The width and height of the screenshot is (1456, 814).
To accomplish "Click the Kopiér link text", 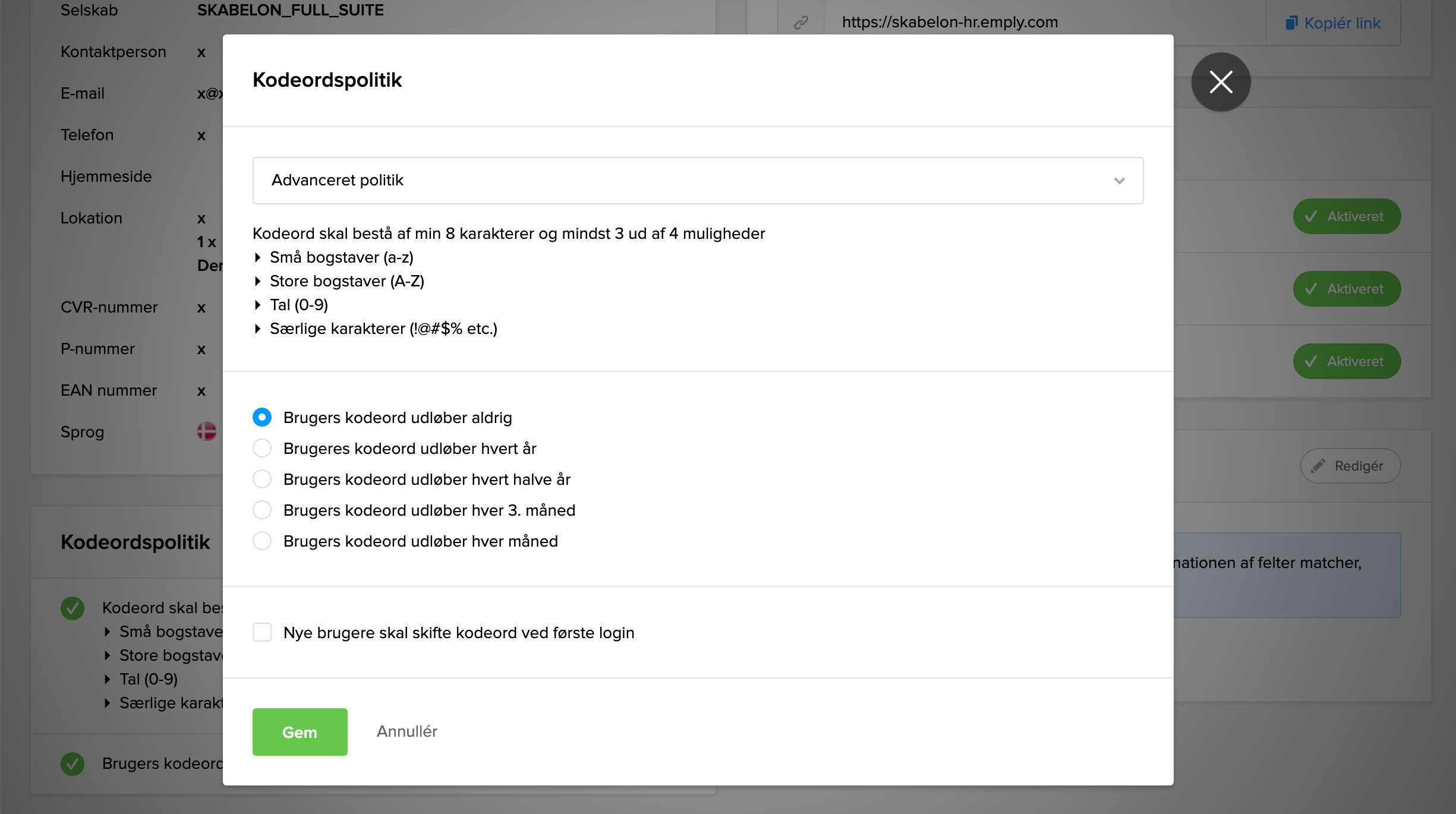I will click(1342, 23).
